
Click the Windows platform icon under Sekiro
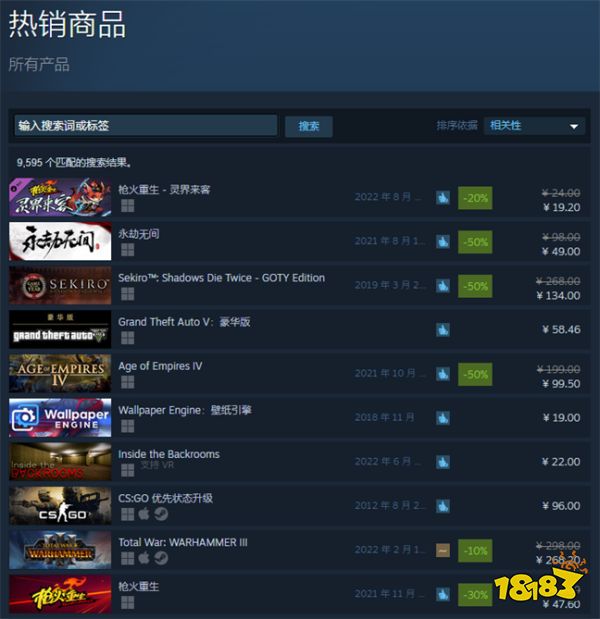[x=128, y=294]
